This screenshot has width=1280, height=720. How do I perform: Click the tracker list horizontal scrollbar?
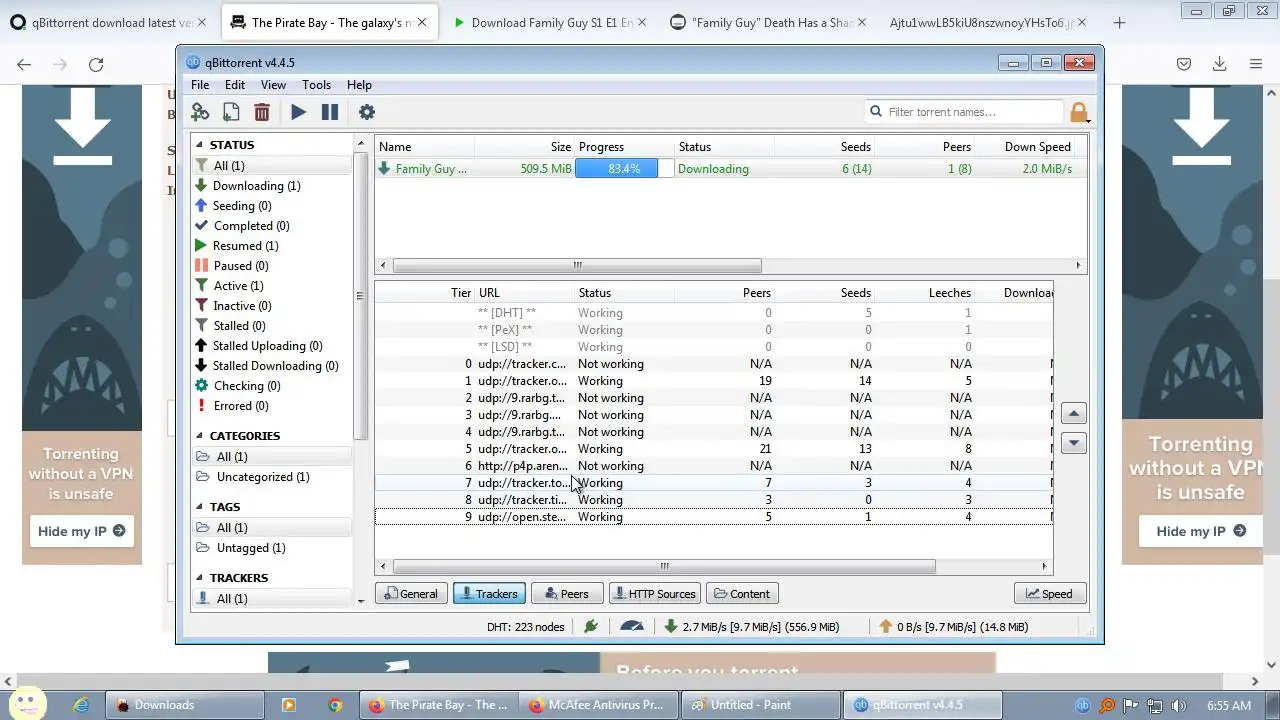click(x=664, y=566)
